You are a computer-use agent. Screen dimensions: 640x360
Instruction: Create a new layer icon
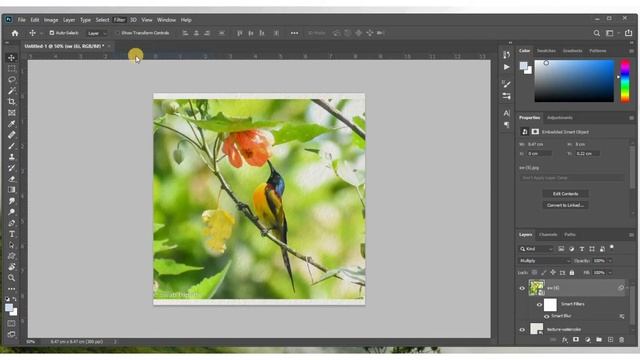click(610, 340)
